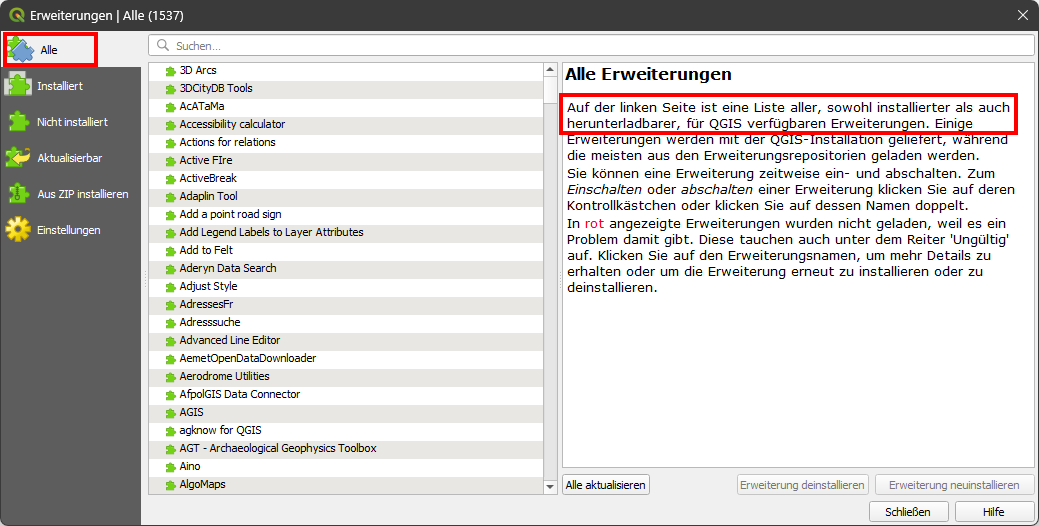The height and width of the screenshot is (526, 1039).
Task: Click plugin icon beside AdressesFr
Action: coord(170,305)
